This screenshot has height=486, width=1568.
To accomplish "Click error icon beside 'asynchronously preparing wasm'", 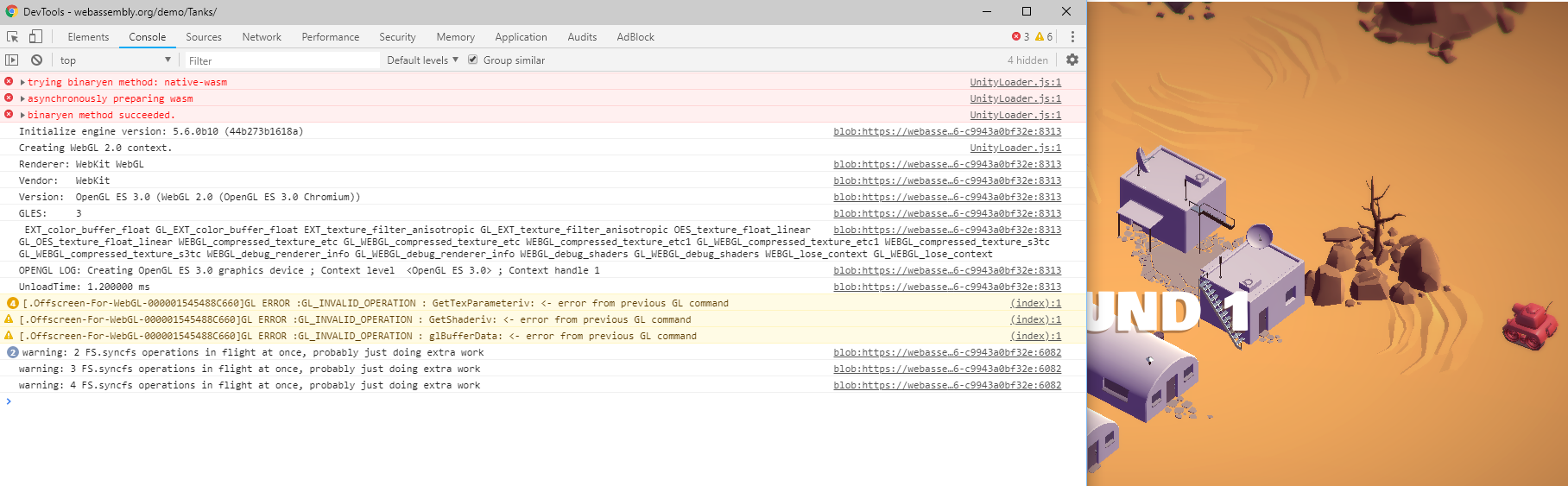I will [9, 98].
